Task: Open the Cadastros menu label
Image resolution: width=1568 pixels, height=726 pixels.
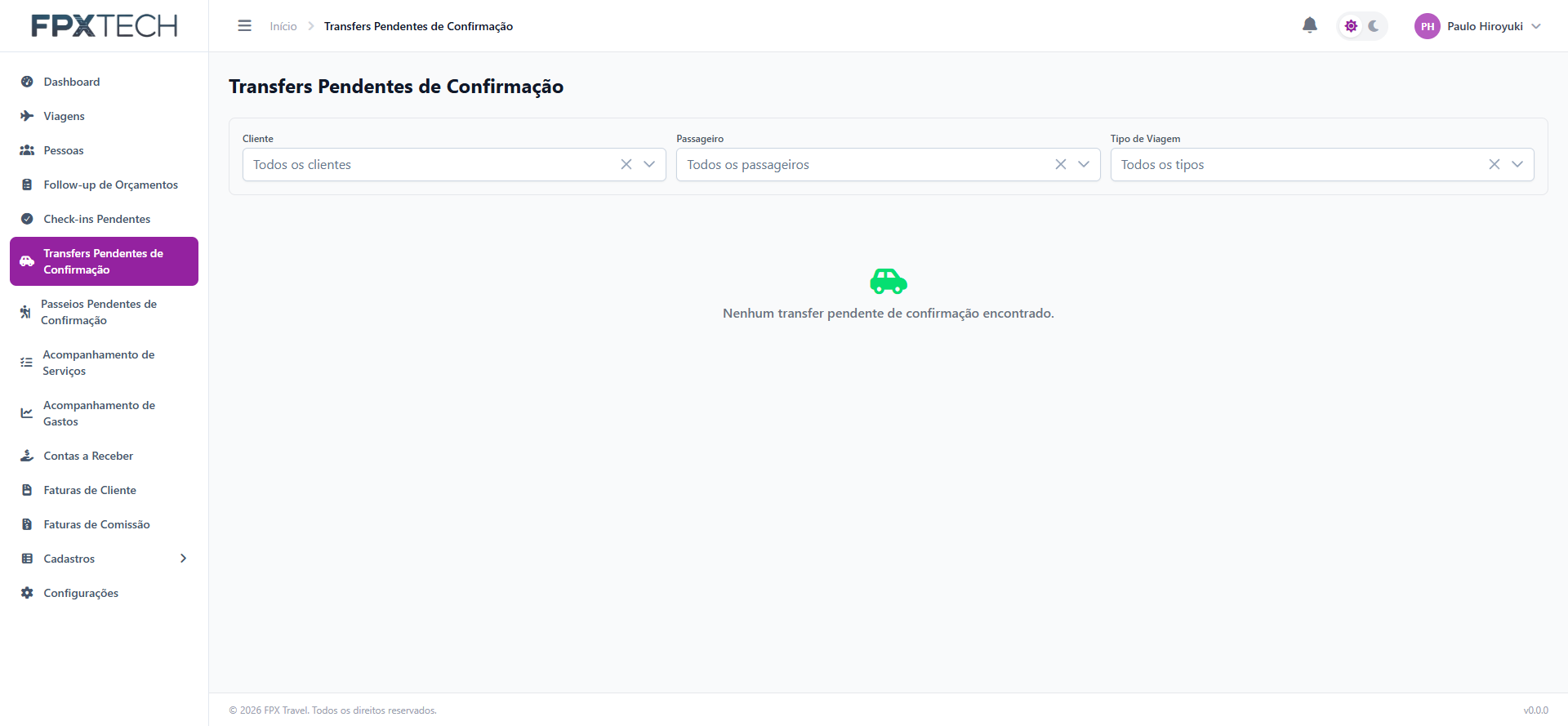Action: (x=69, y=559)
